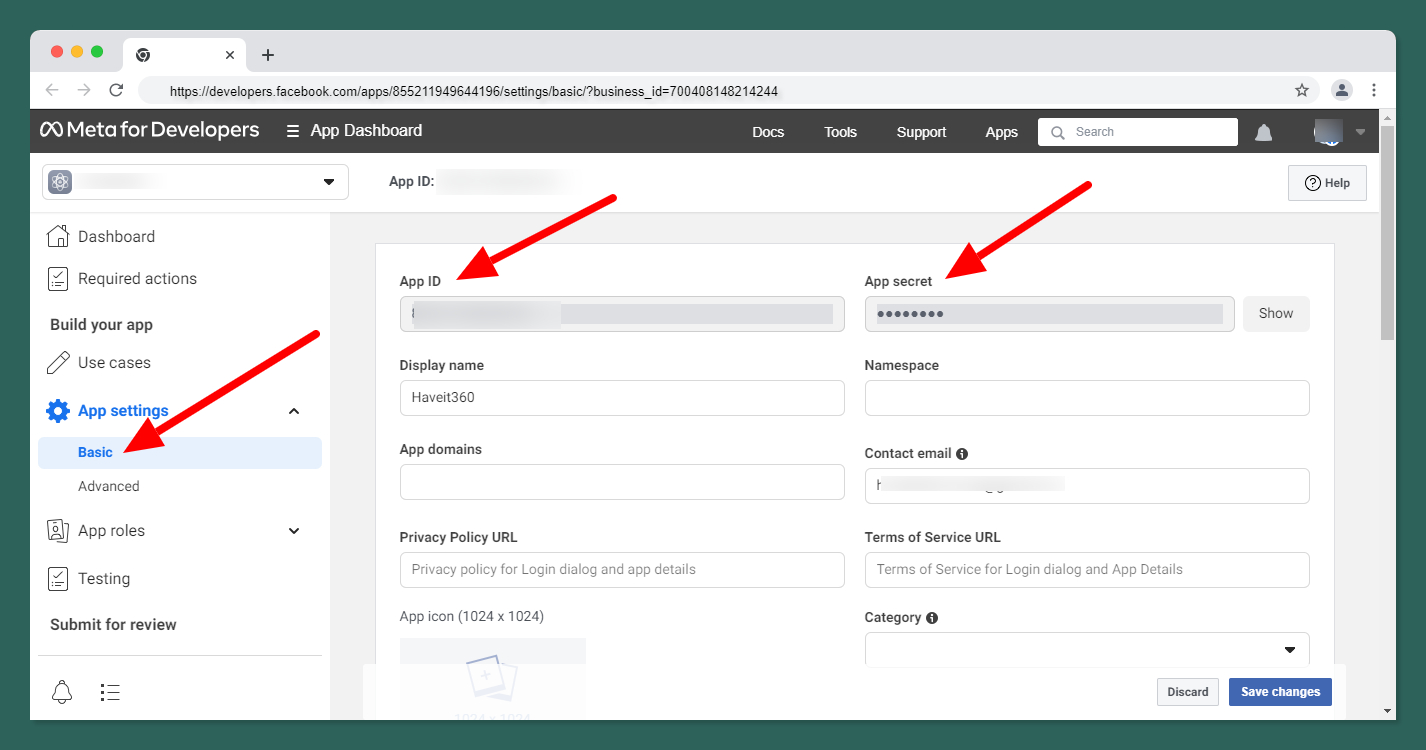Click the App settings gear icon
The height and width of the screenshot is (750, 1426).
click(x=58, y=411)
